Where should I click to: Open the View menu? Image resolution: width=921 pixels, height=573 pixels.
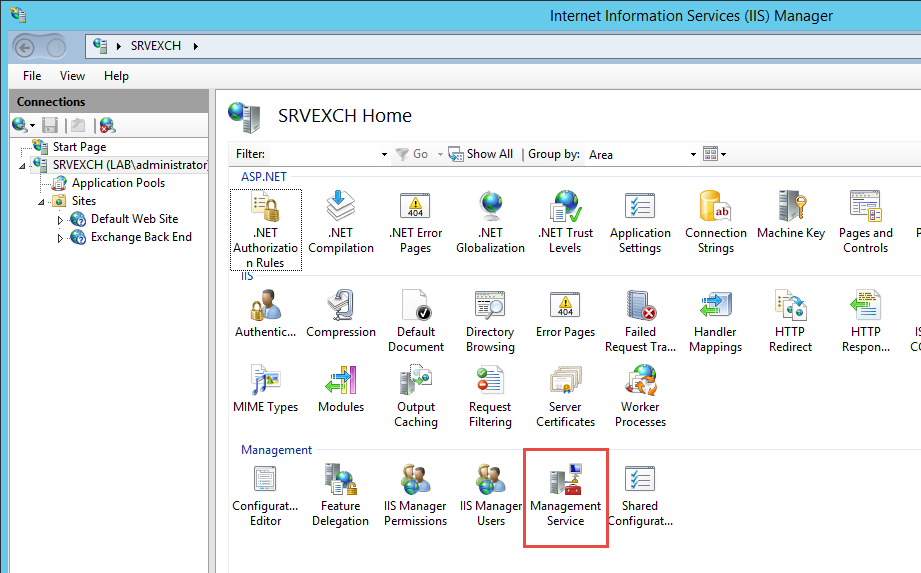(72, 76)
